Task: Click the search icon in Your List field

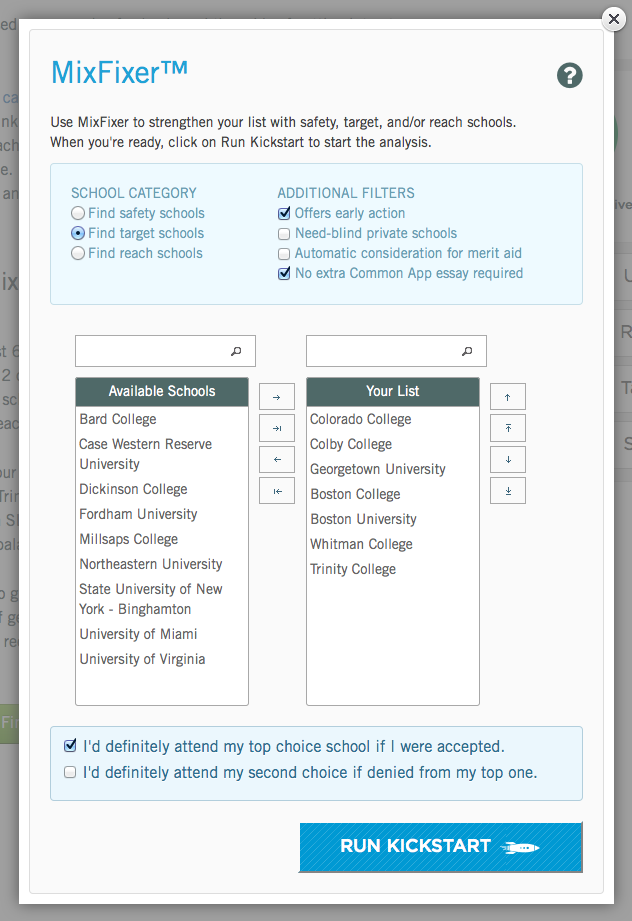Action: (x=467, y=351)
